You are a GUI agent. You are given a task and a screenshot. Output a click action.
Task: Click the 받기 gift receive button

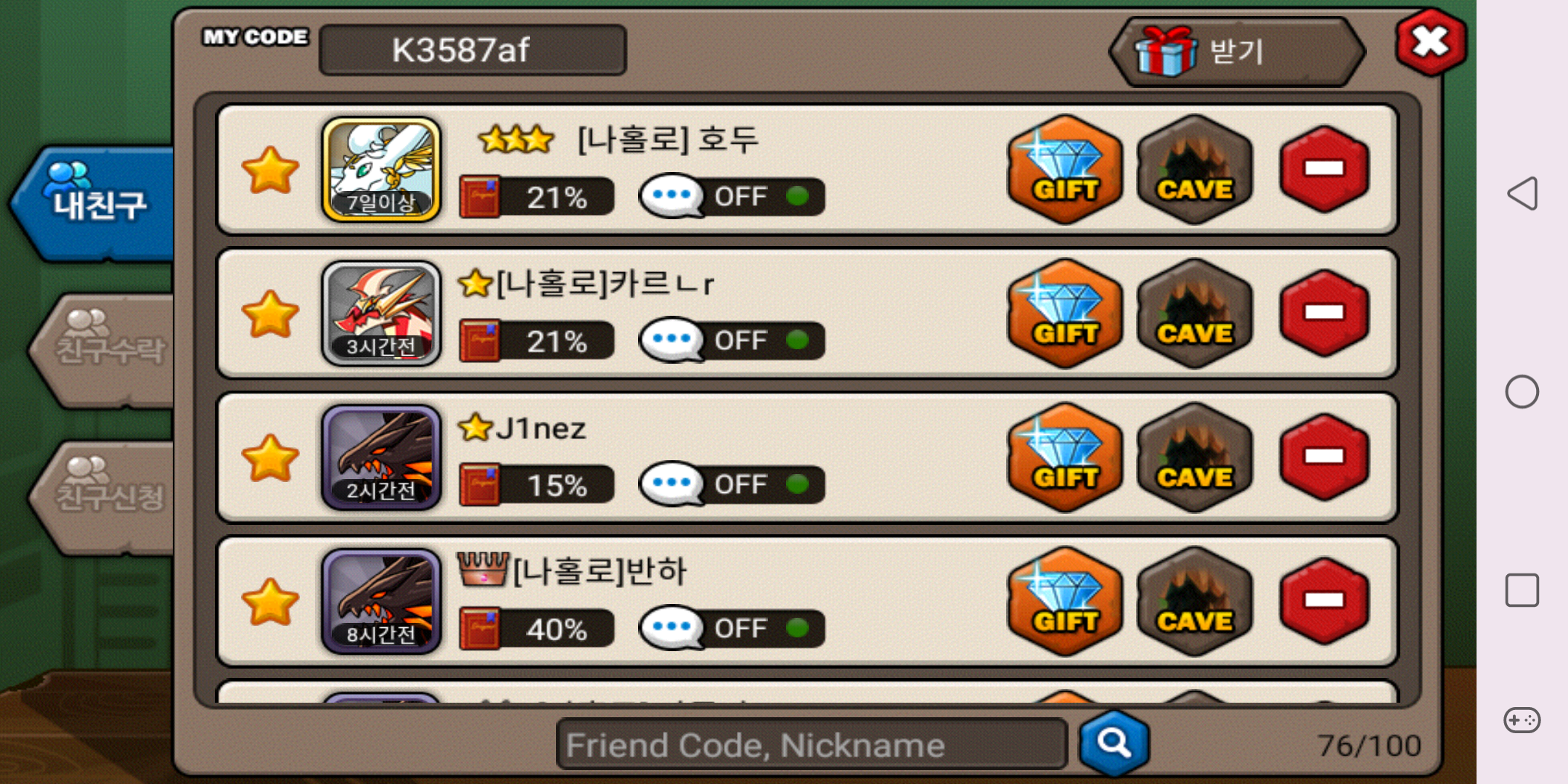coord(1237,52)
